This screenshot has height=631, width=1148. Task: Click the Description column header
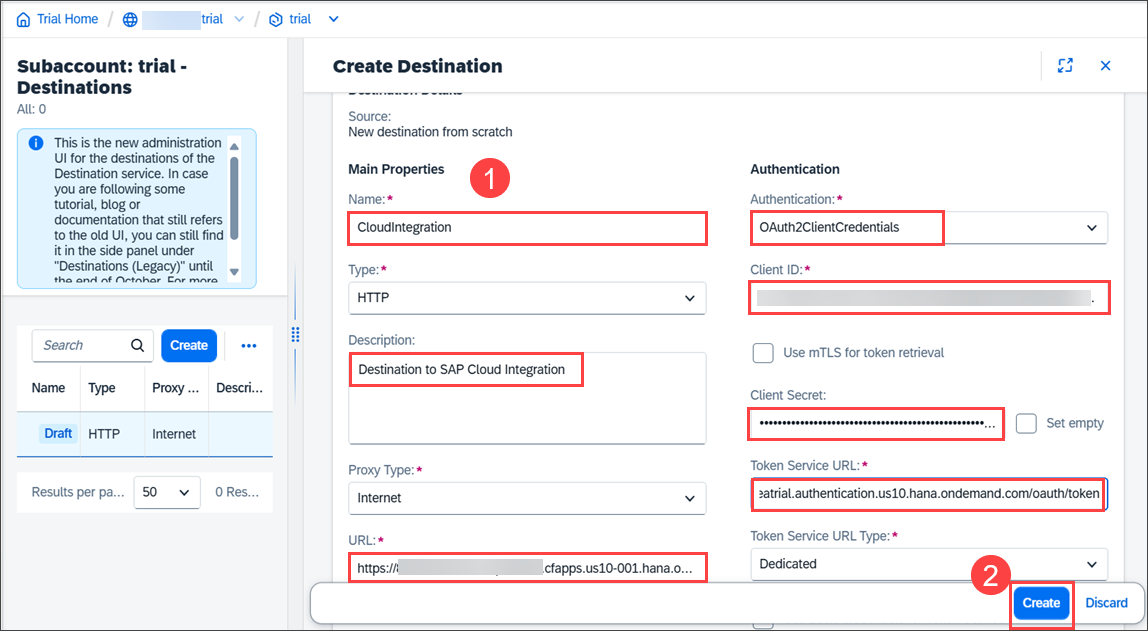pos(239,388)
